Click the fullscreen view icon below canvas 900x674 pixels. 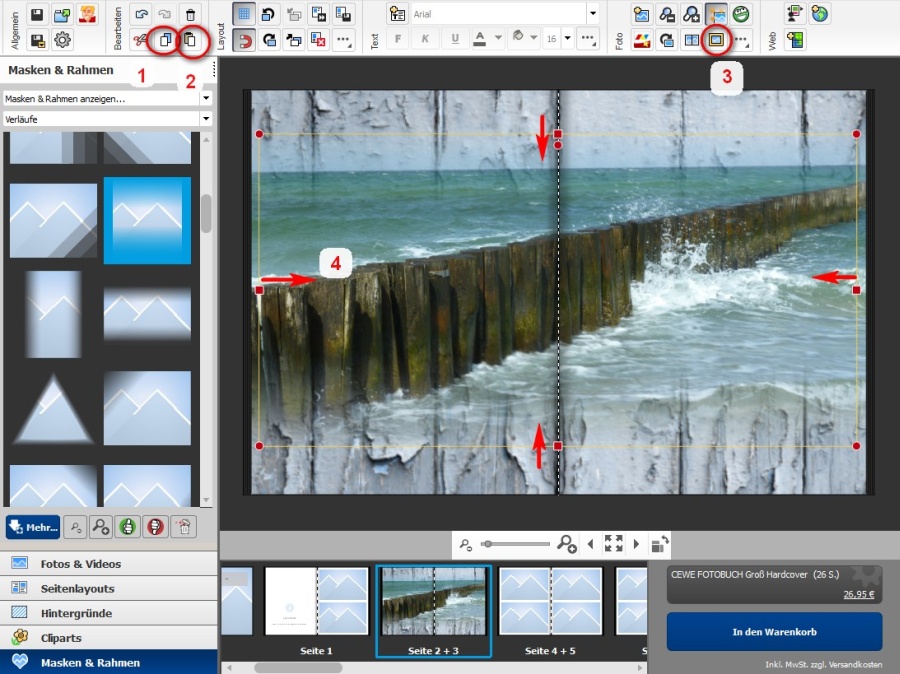tap(614, 544)
